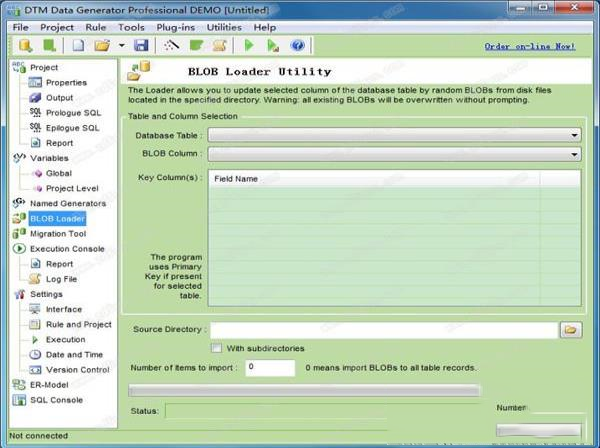600x448 pixels.
Task: Click the green disconnect toolbar icon
Action: coord(49,46)
